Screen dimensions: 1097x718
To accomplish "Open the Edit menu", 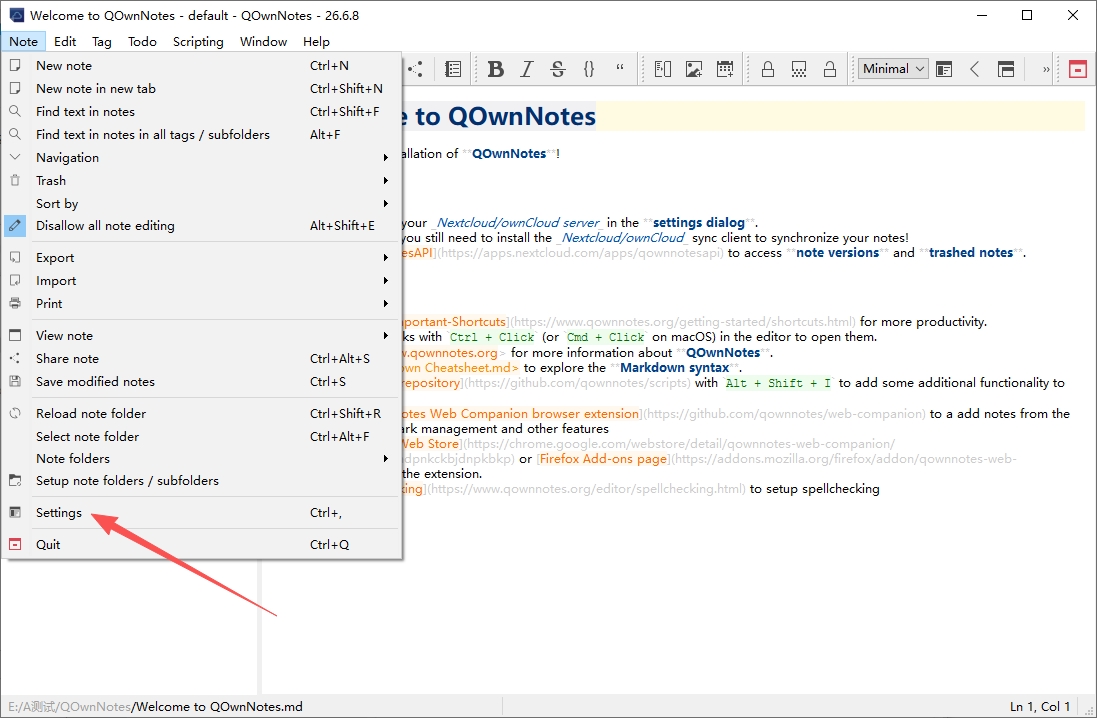I will tap(65, 41).
